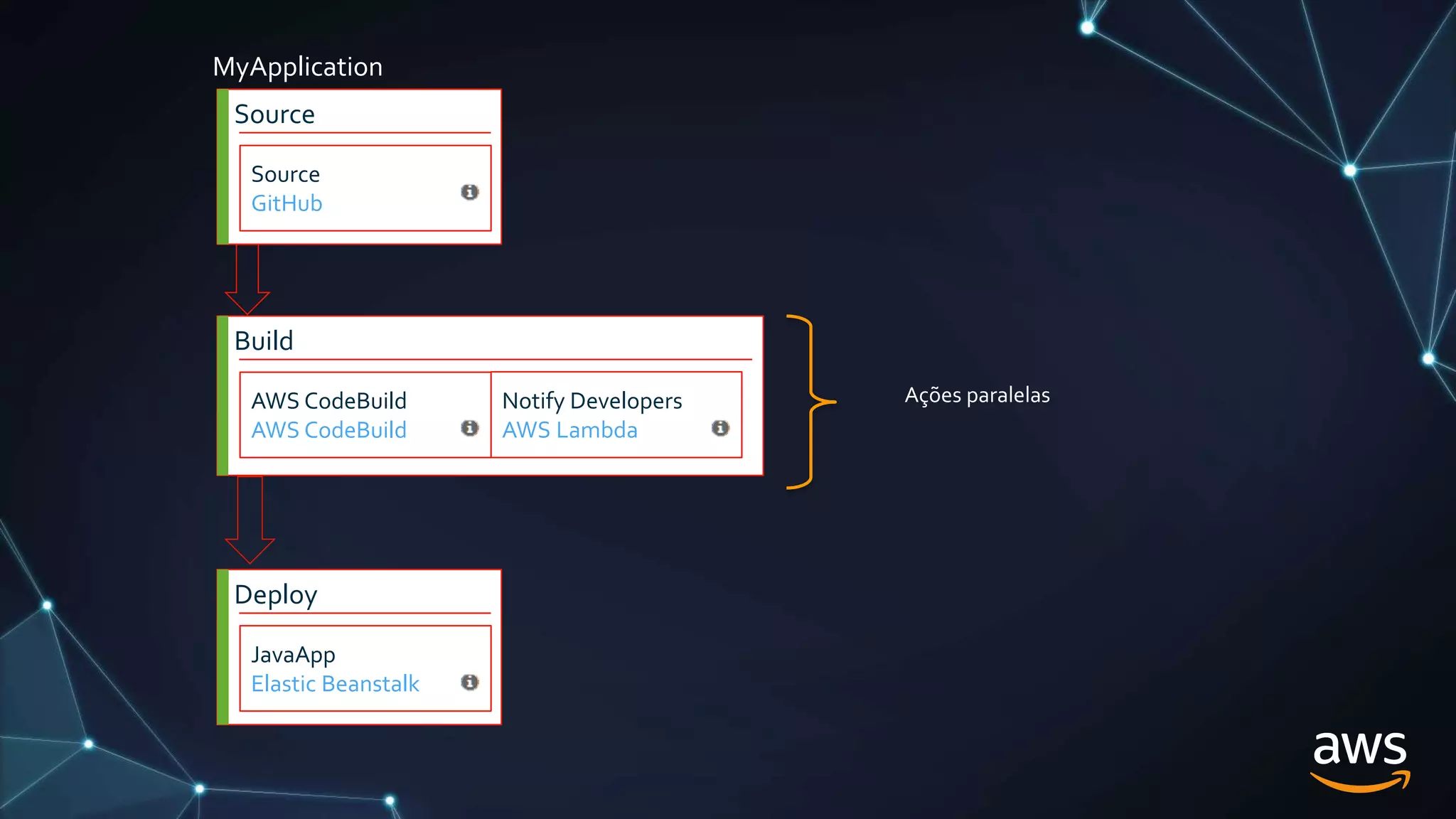Open the AWS Lambda provider link

click(x=569, y=430)
